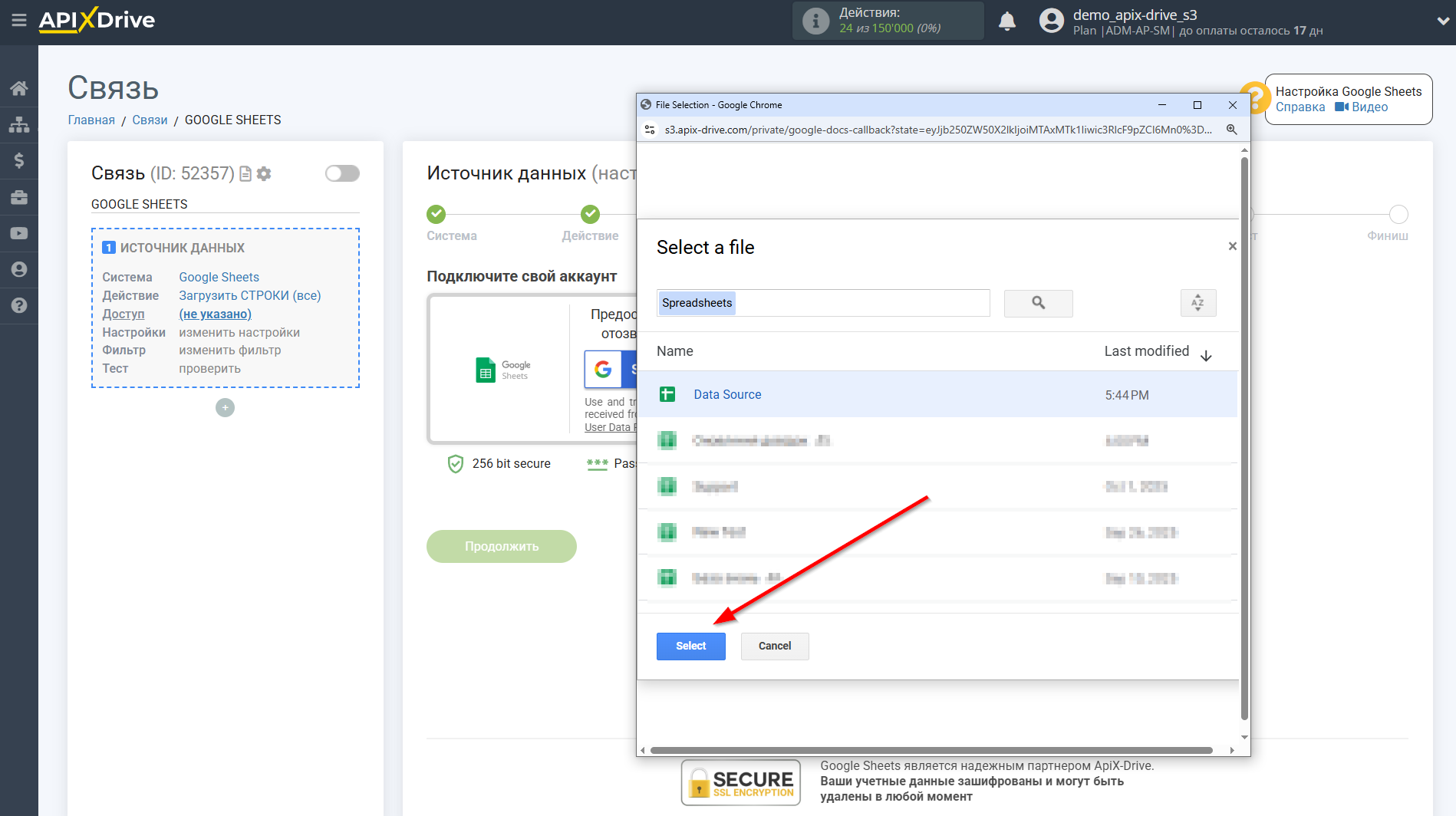Image resolution: width=1456 pixels, height=816 pixels.
Task: Open the YouTube video icon in the sidebar
Action: [x=18, y=233]
